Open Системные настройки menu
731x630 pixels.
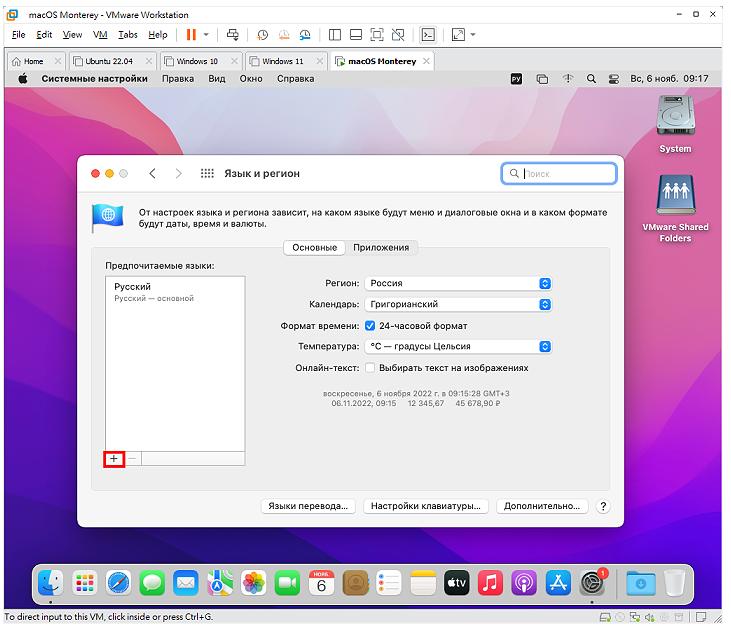(94, 79)
